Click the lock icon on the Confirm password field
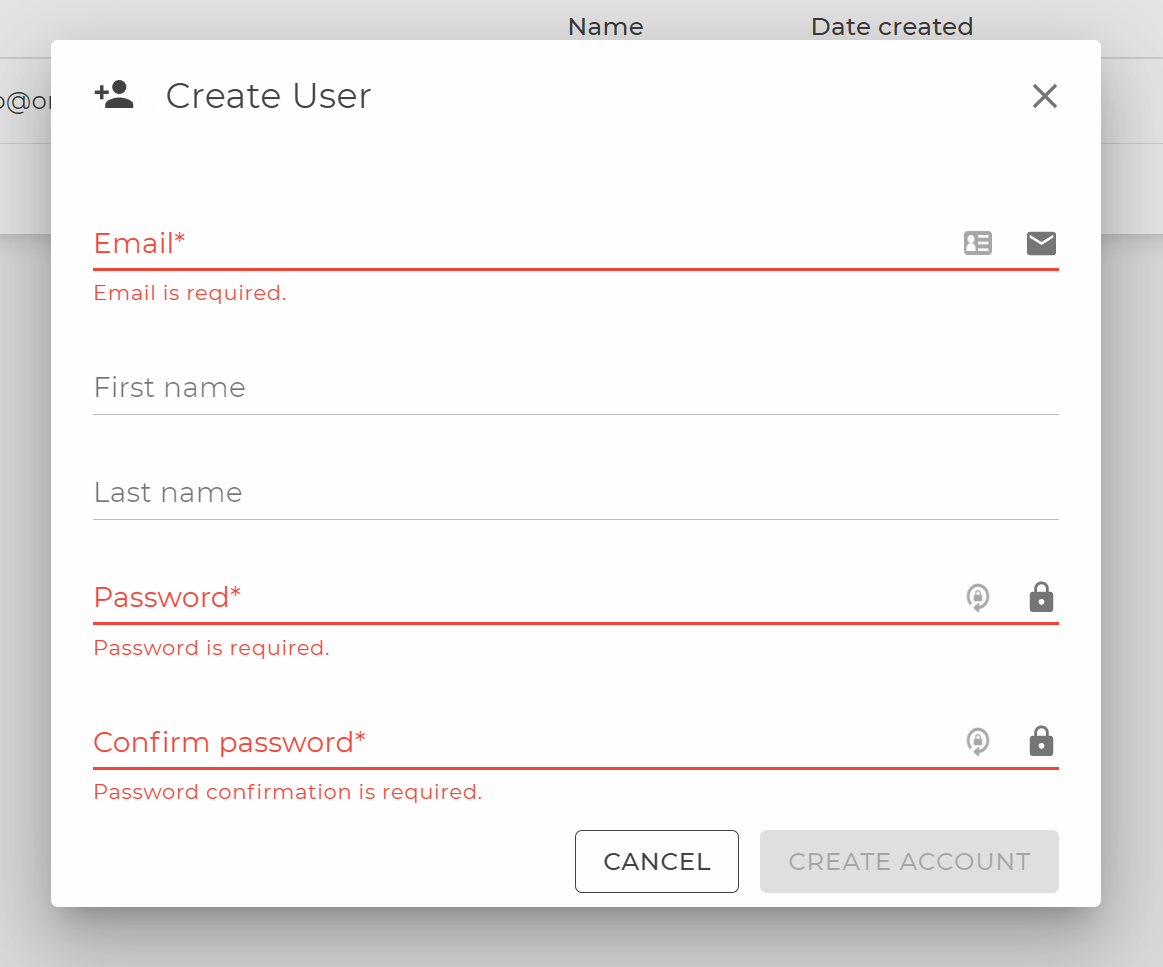The height and width of the screenshot is (967, 1163). point(1041,742)
